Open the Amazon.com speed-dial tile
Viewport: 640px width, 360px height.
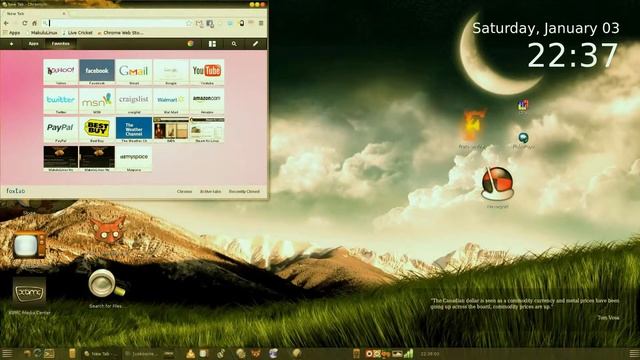pos(207,101)
